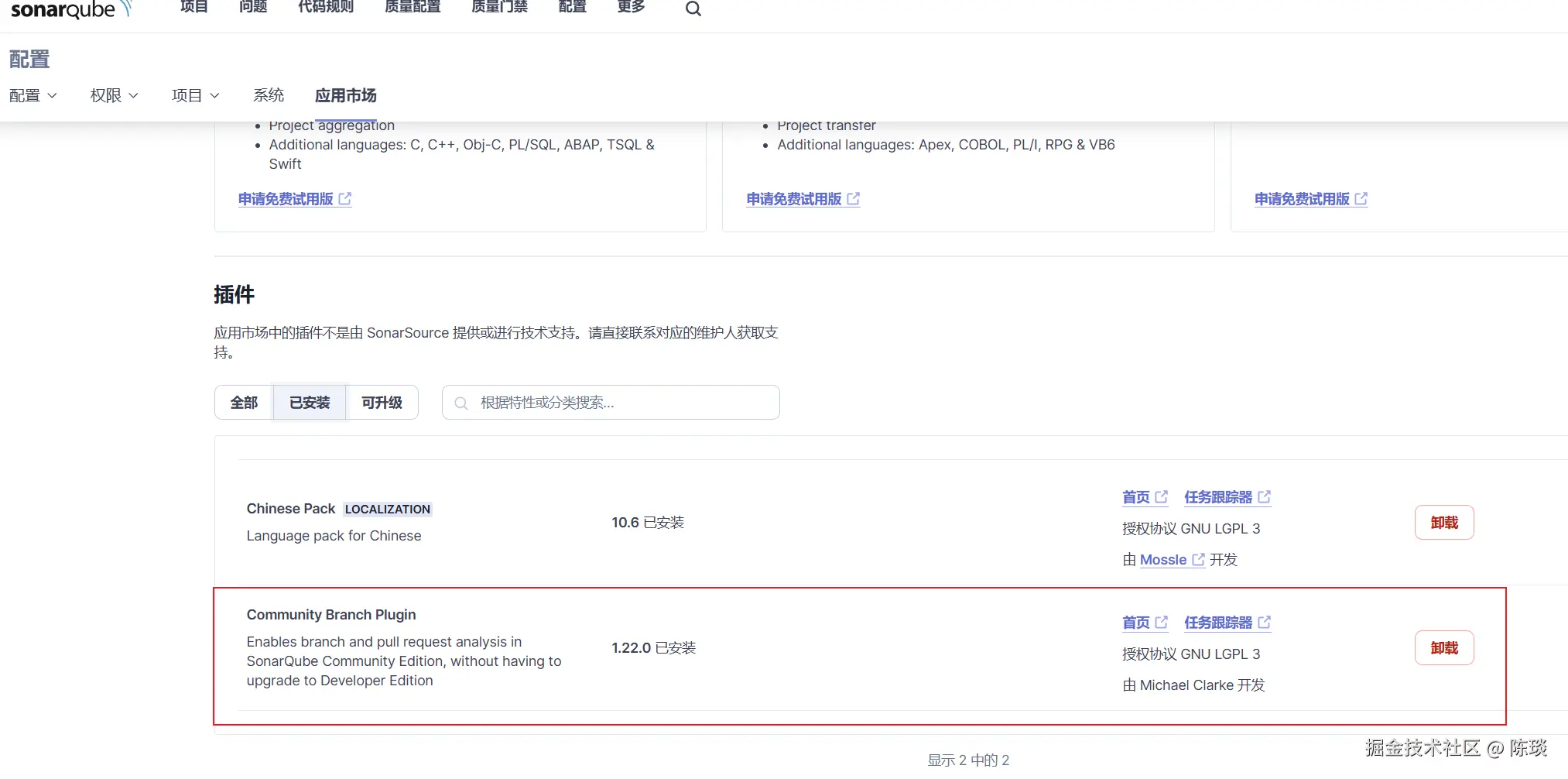Click 申请免费试用版 link in the rightmost edition card
Screen dimensions: 1568x779
point(1311,199)
